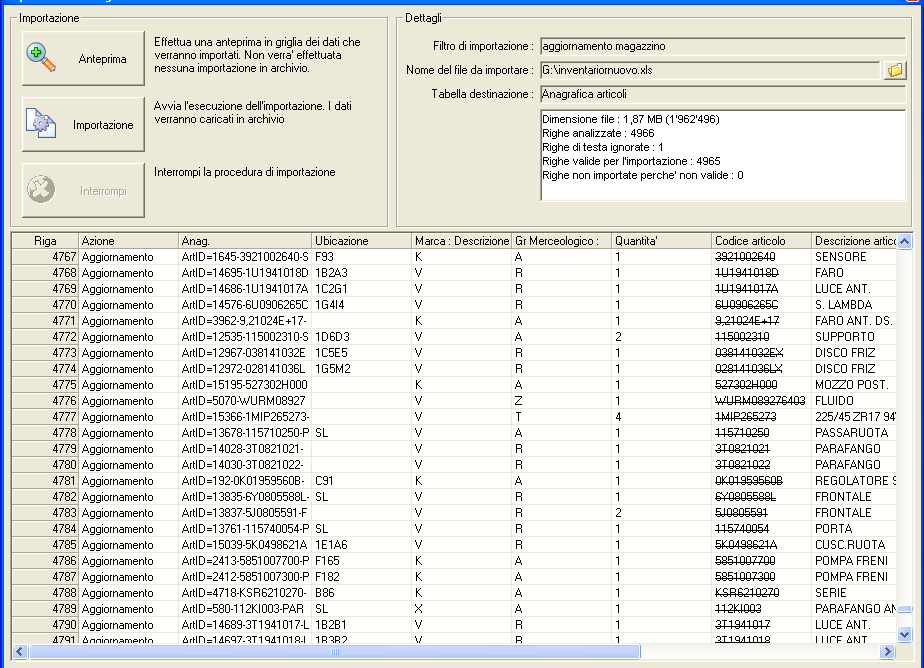Viewport: 924px width, 668px height.
Task: Click the Gr Merceologico column header
Action: click(x=562, y=240)
